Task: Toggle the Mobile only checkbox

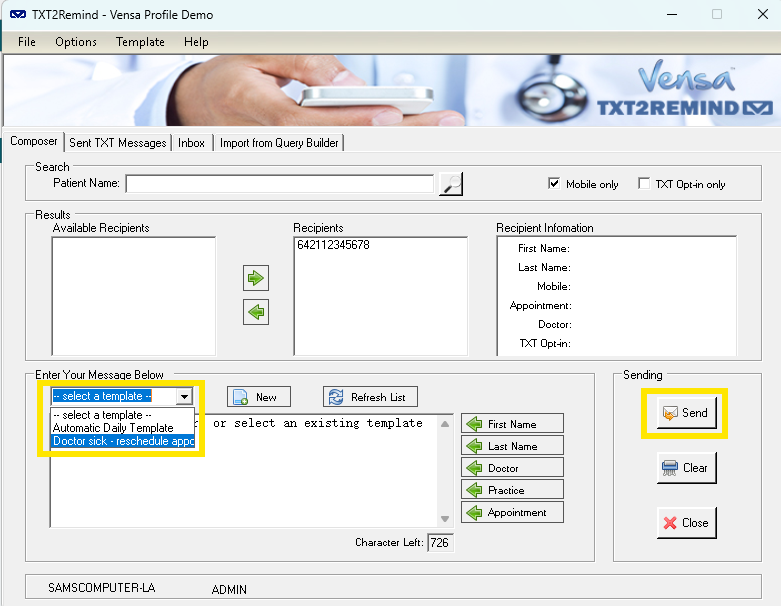Action: tap(554, 184)
